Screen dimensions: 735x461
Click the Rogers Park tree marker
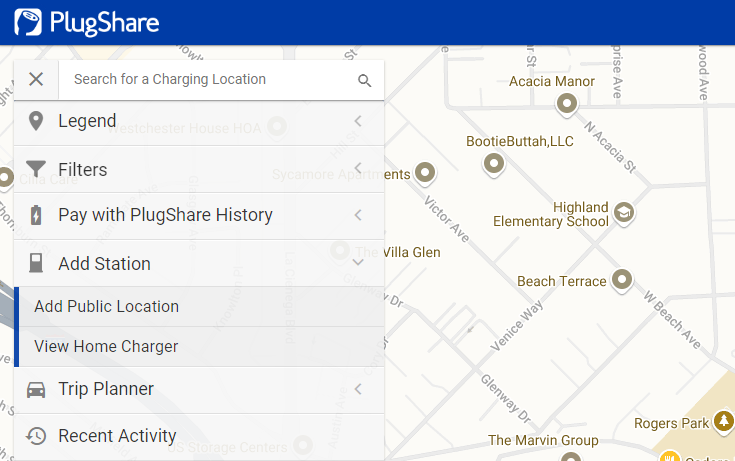click(724, 421)
